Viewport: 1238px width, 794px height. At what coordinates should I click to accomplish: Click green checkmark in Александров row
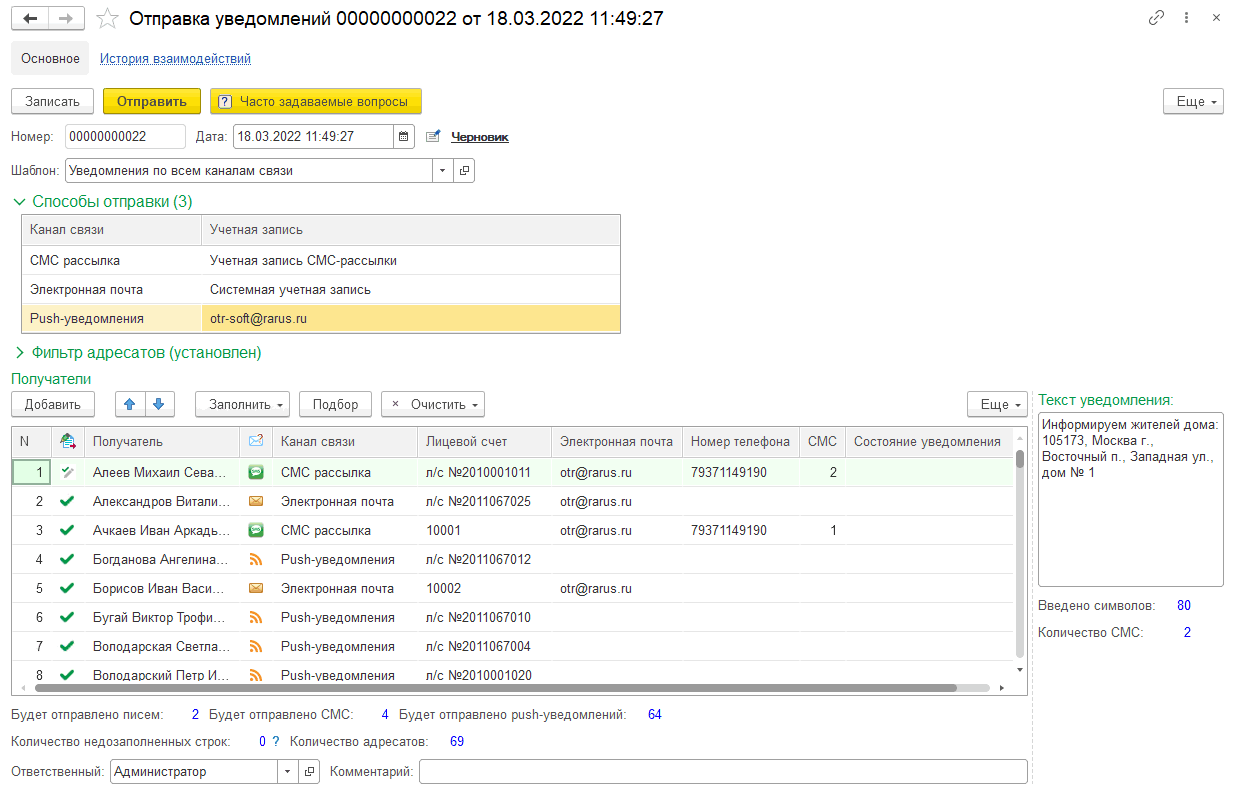click(x=67, y=501)
